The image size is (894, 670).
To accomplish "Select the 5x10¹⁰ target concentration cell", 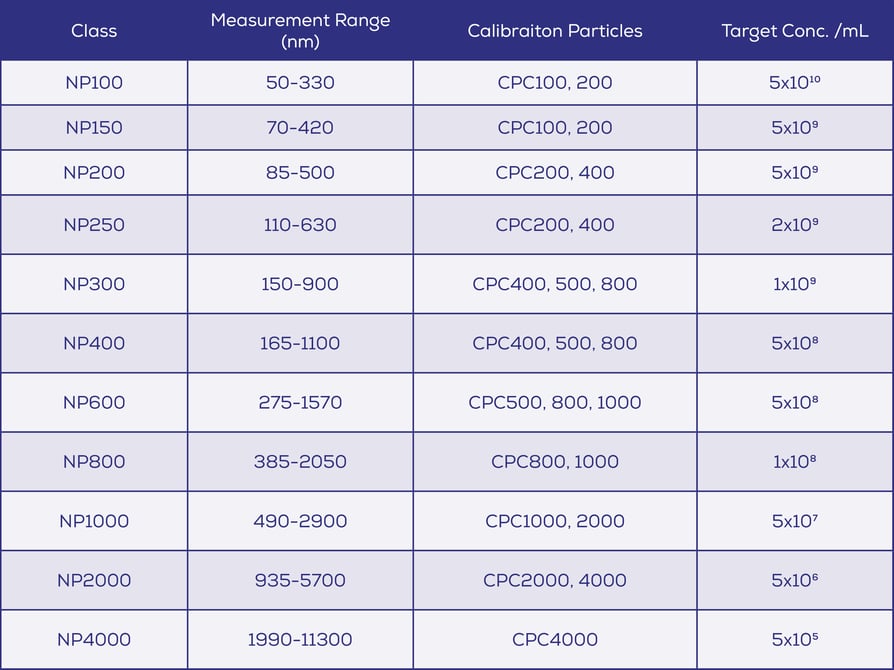I will pyautogui.click(x=795, y=83).
